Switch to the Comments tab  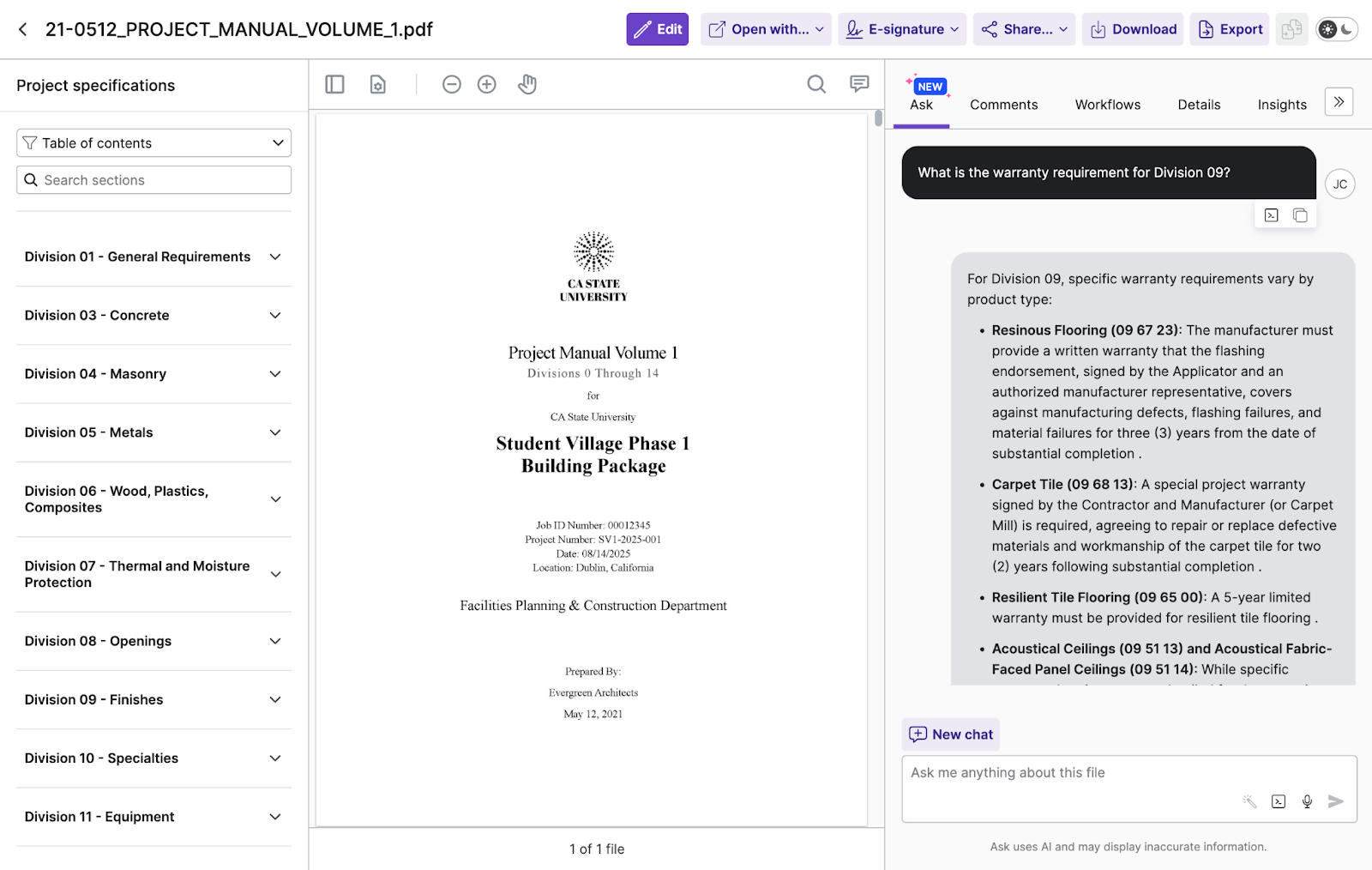1003,105
